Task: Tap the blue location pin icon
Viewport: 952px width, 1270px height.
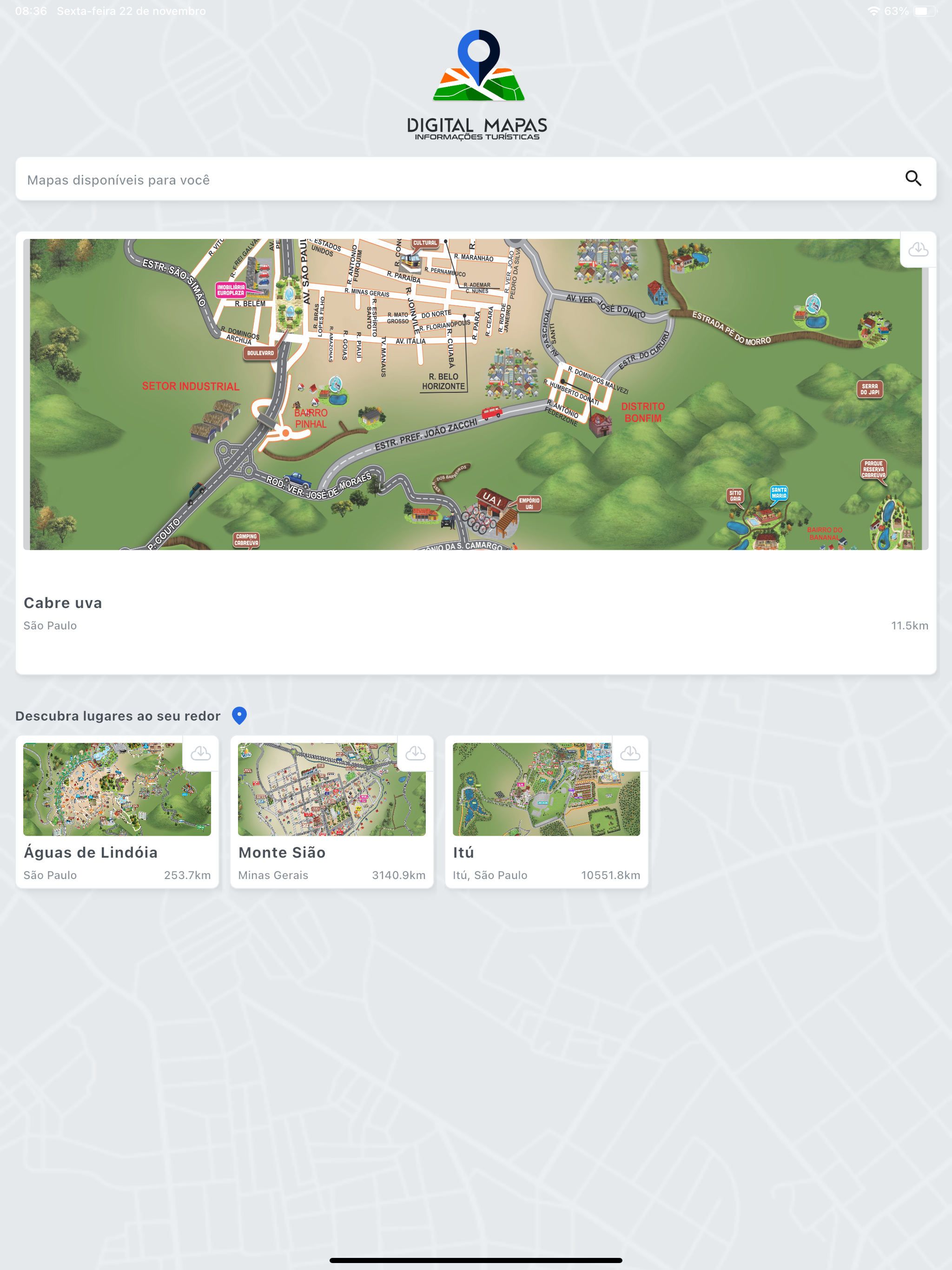Action: point(239,715)
